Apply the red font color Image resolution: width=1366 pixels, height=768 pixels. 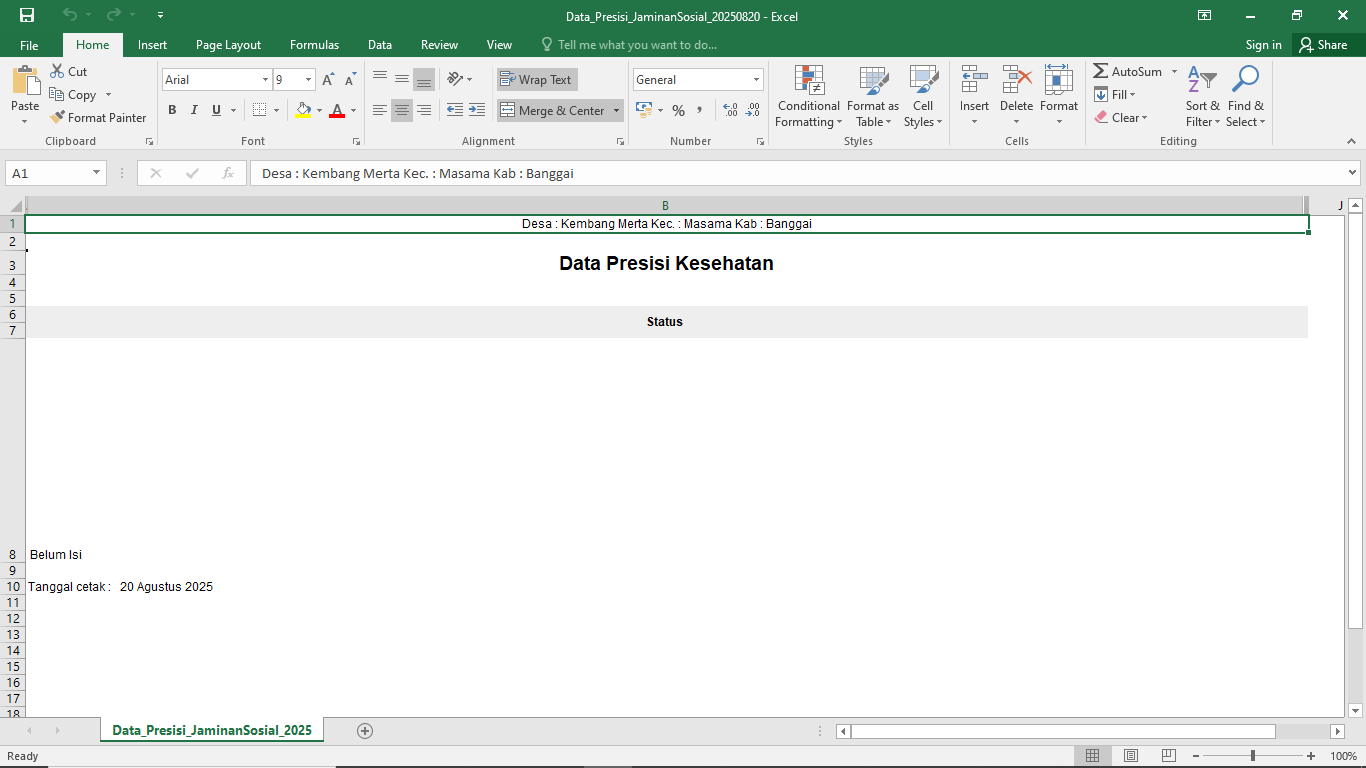coord(337,110)
